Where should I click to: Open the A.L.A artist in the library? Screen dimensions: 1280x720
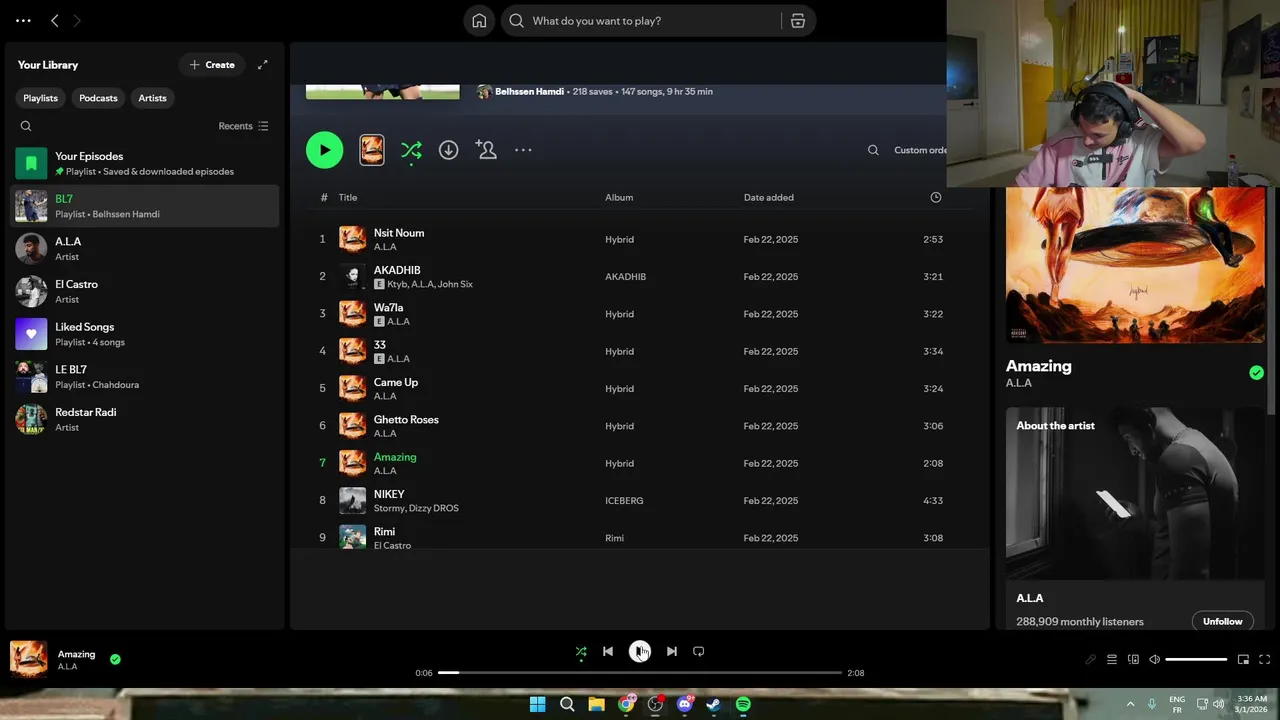click(145, 248)
